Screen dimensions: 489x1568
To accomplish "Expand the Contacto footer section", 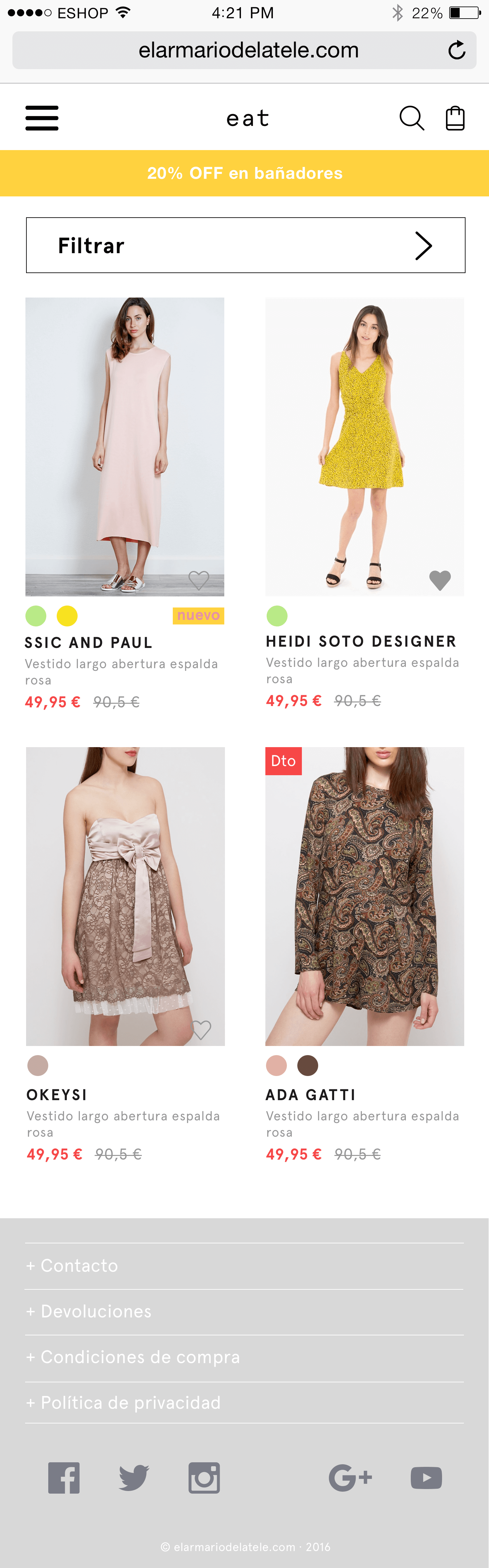I will [x=244, y=1266].
